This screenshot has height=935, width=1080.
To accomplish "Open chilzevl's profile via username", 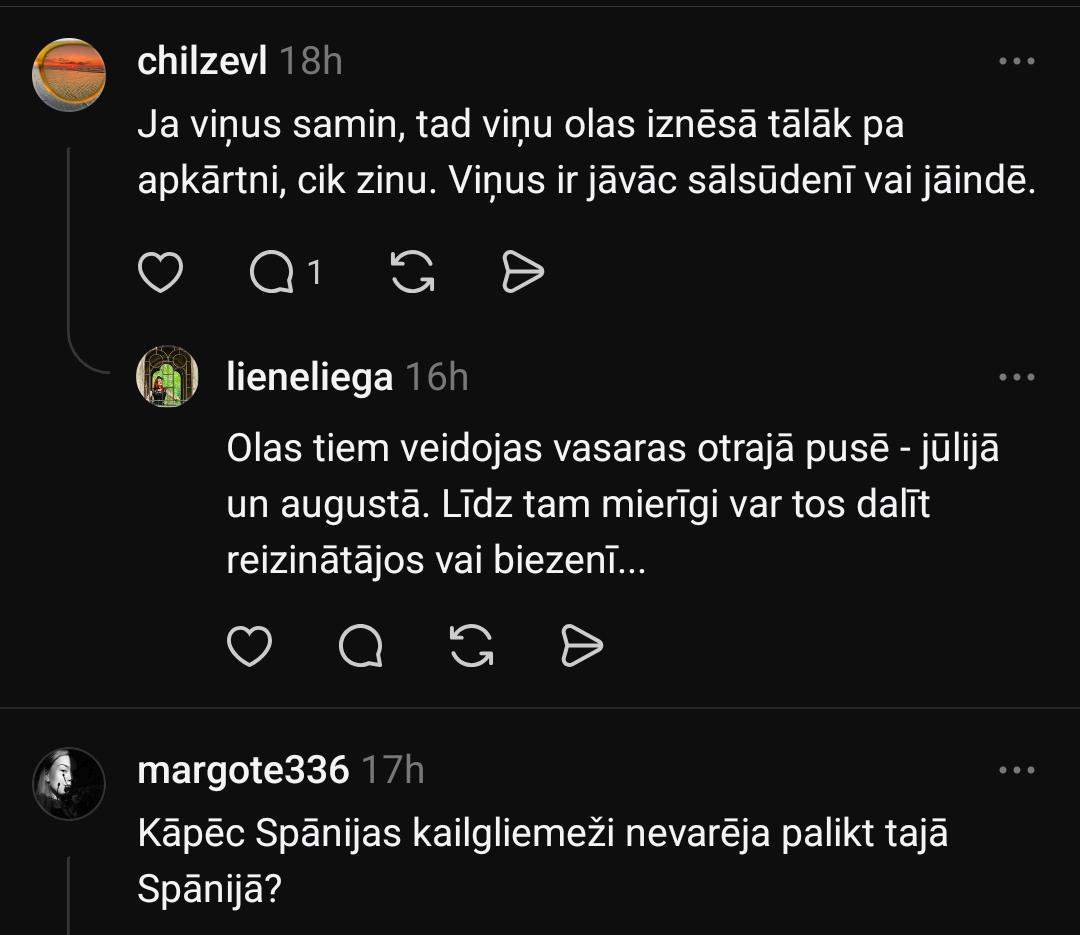I will [202, 61].
